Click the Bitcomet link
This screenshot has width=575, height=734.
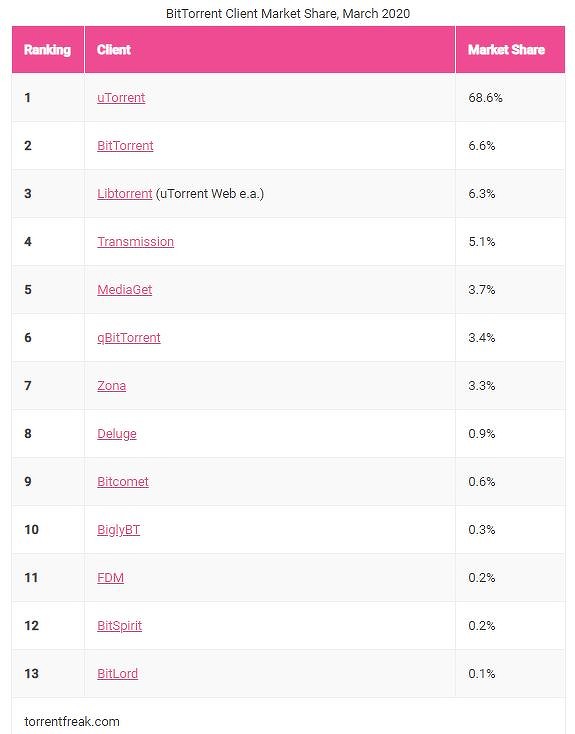[123, 482]
